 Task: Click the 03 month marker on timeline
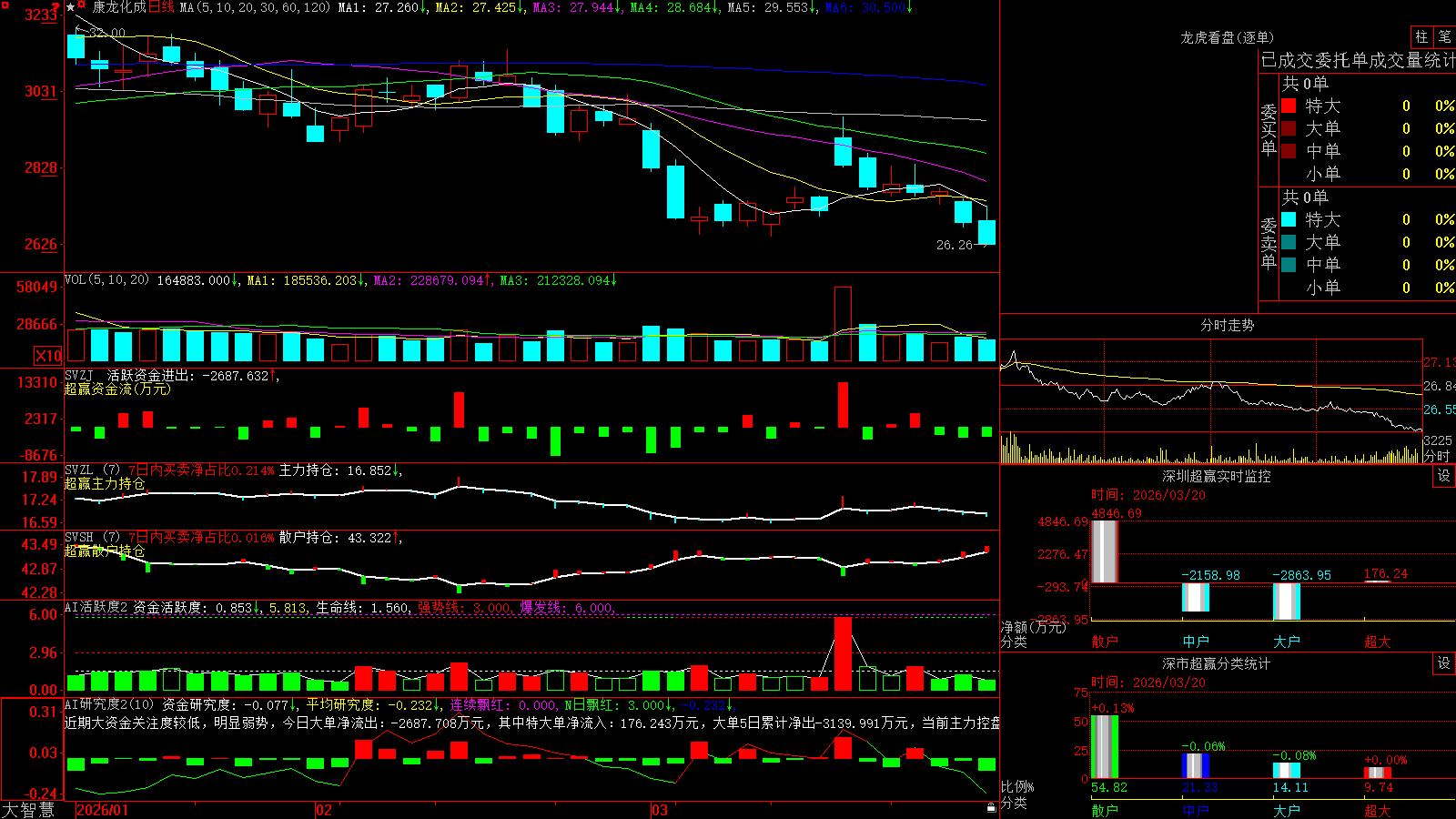(660, 810)
